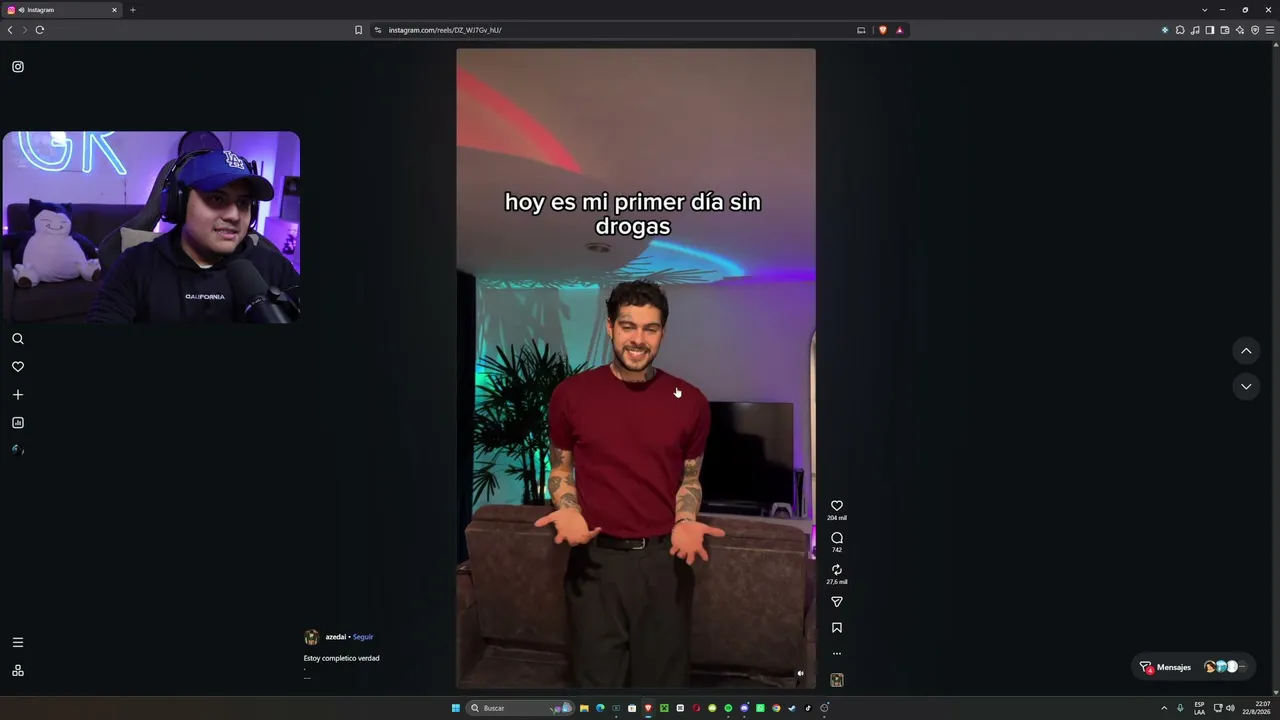Go to the previous reel with up chevron

tap(1246, 351)
